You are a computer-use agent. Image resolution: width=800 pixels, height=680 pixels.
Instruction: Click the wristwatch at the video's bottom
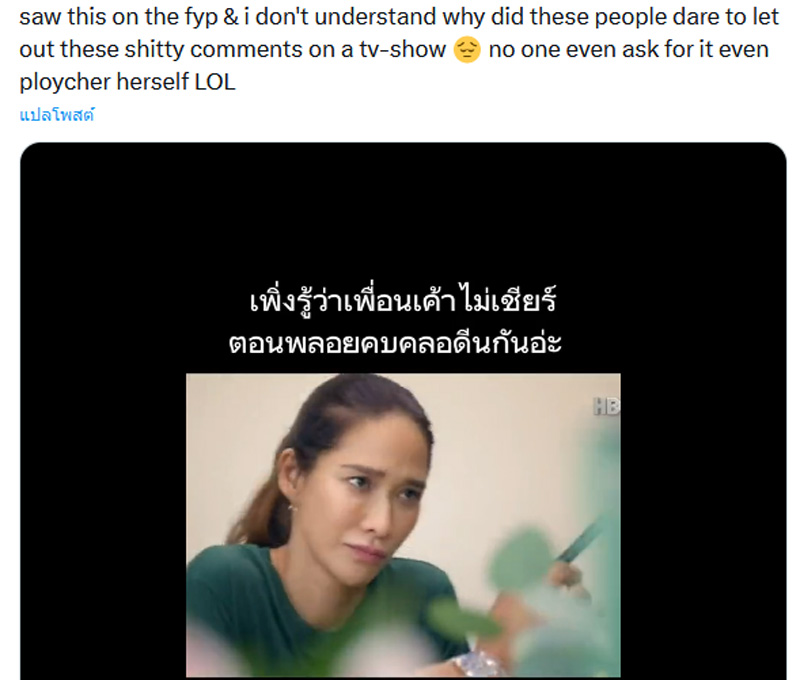[477, 665]
